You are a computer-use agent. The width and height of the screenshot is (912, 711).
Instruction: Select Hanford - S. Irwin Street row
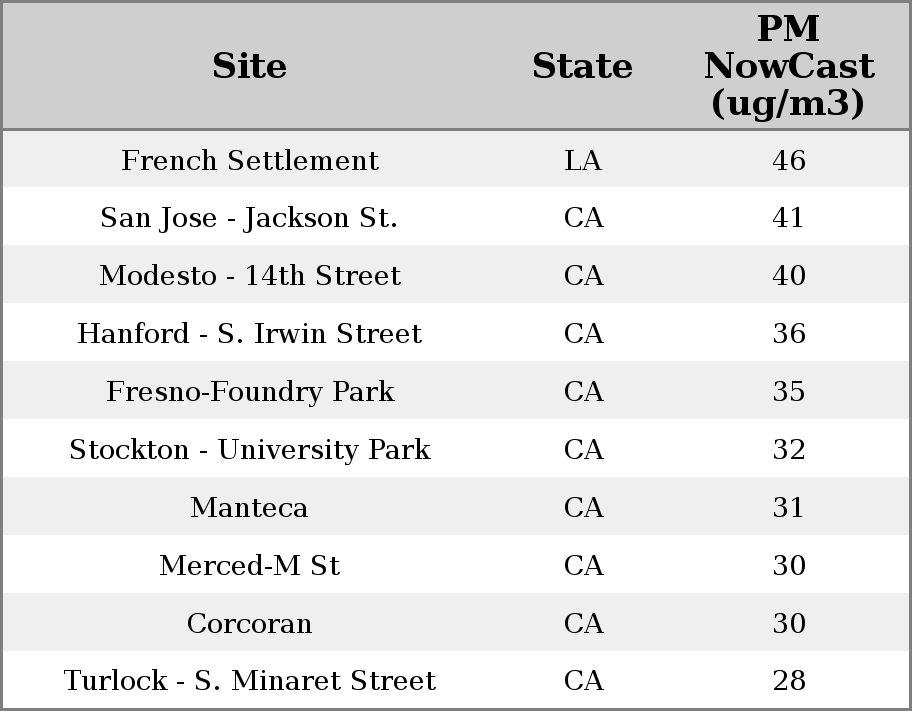coord(250,334)
